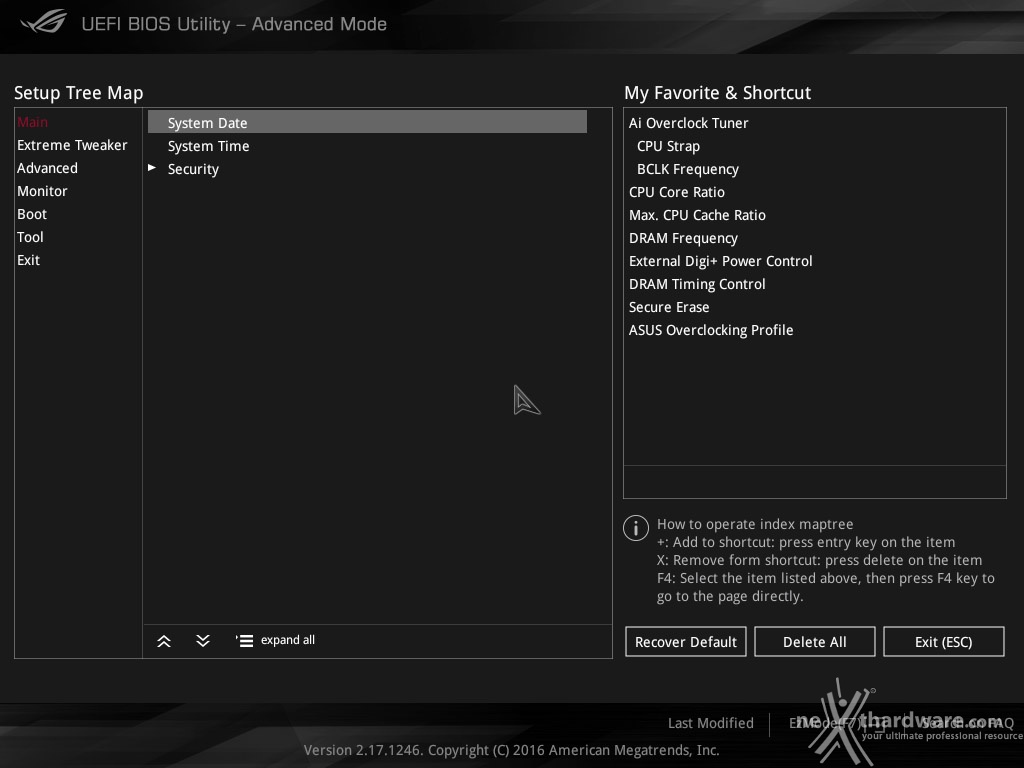Screen dimensions: 1024x768
Task: Select Max. CPU Cache Ratio shortcut
Action: pos(697,215)
